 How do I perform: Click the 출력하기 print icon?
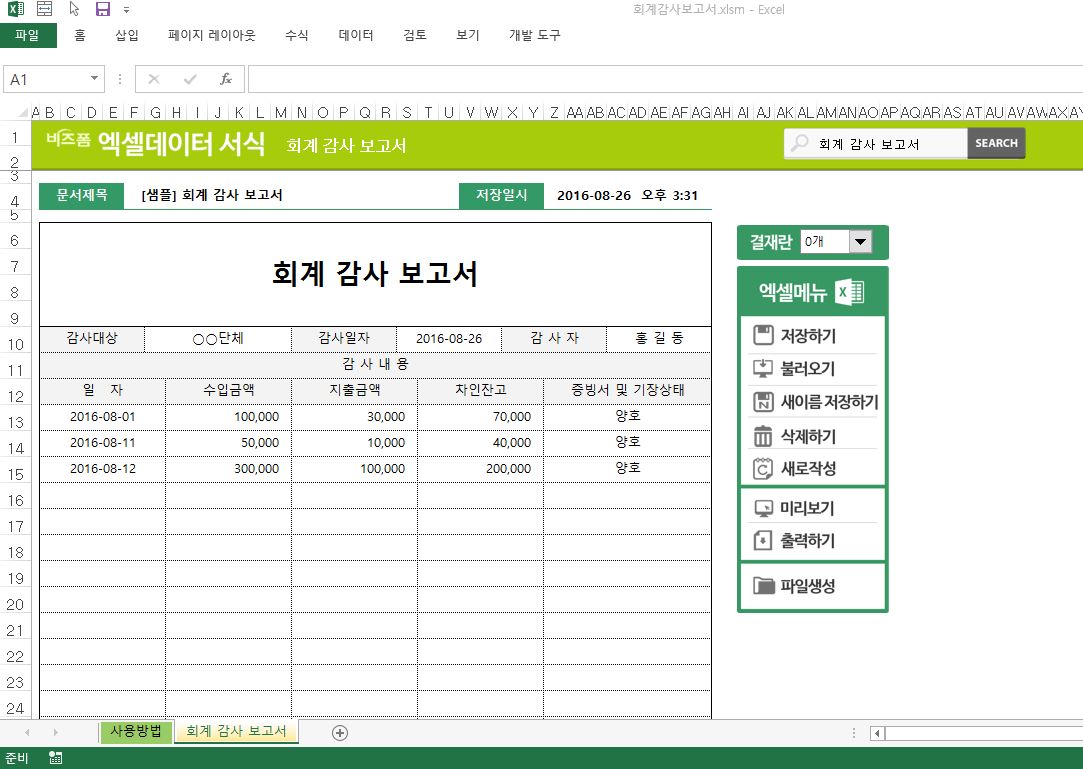pyautogui.click(x=763, y=540)
